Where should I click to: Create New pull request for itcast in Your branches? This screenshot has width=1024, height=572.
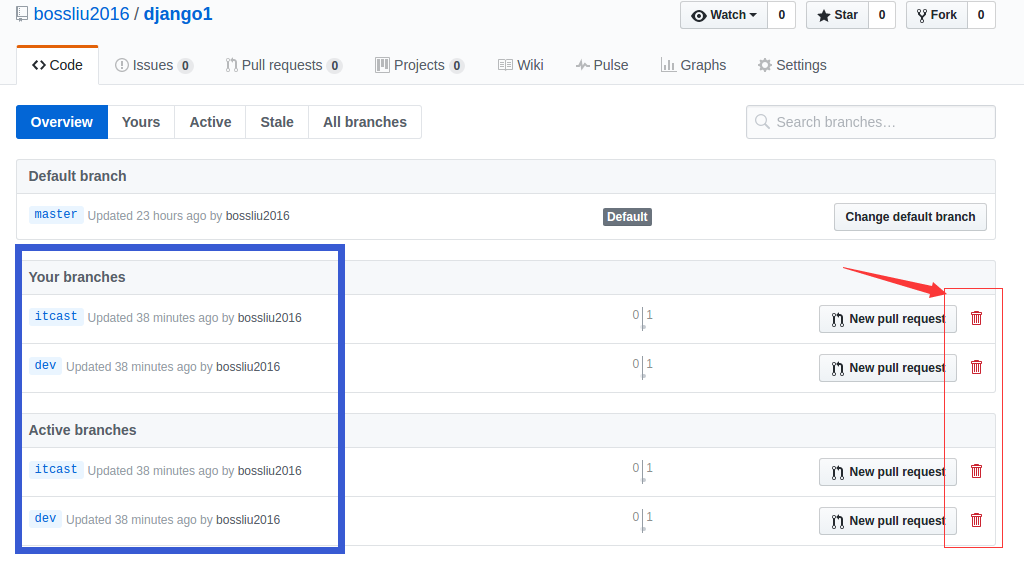click(887, 319)
